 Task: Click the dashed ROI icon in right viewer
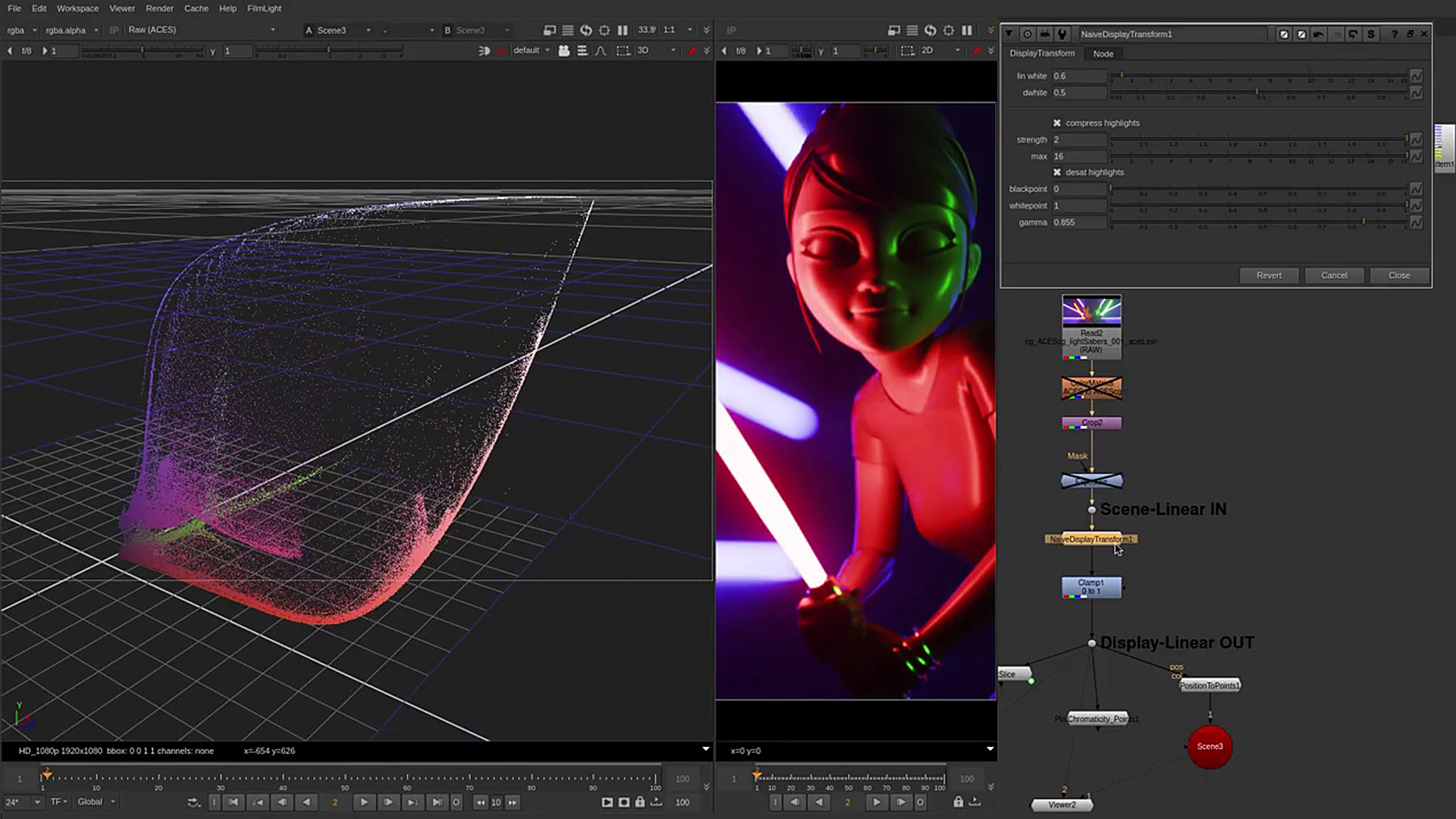907,51
